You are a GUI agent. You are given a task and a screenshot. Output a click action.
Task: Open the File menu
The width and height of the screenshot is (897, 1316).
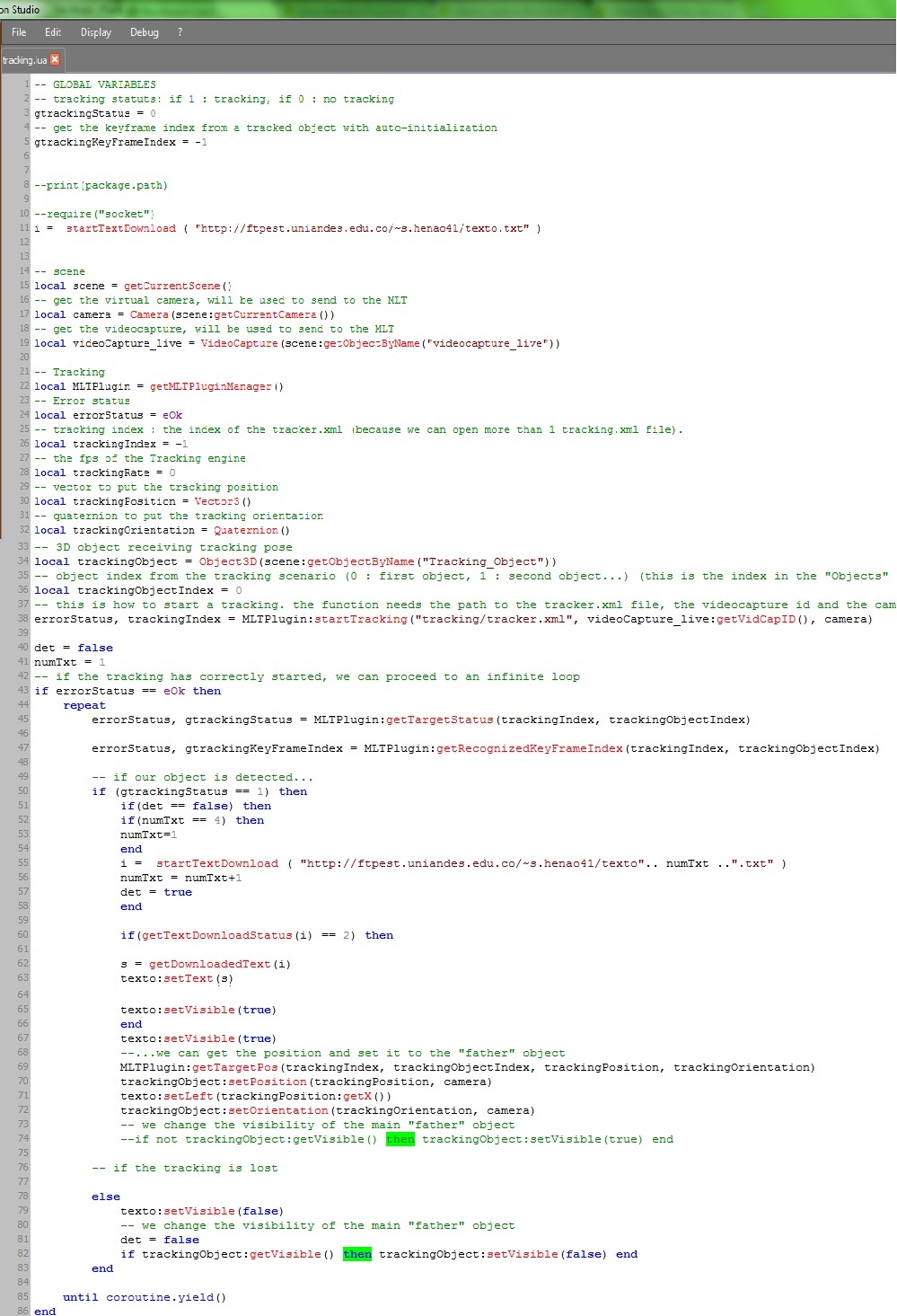(x=19, y=32)
